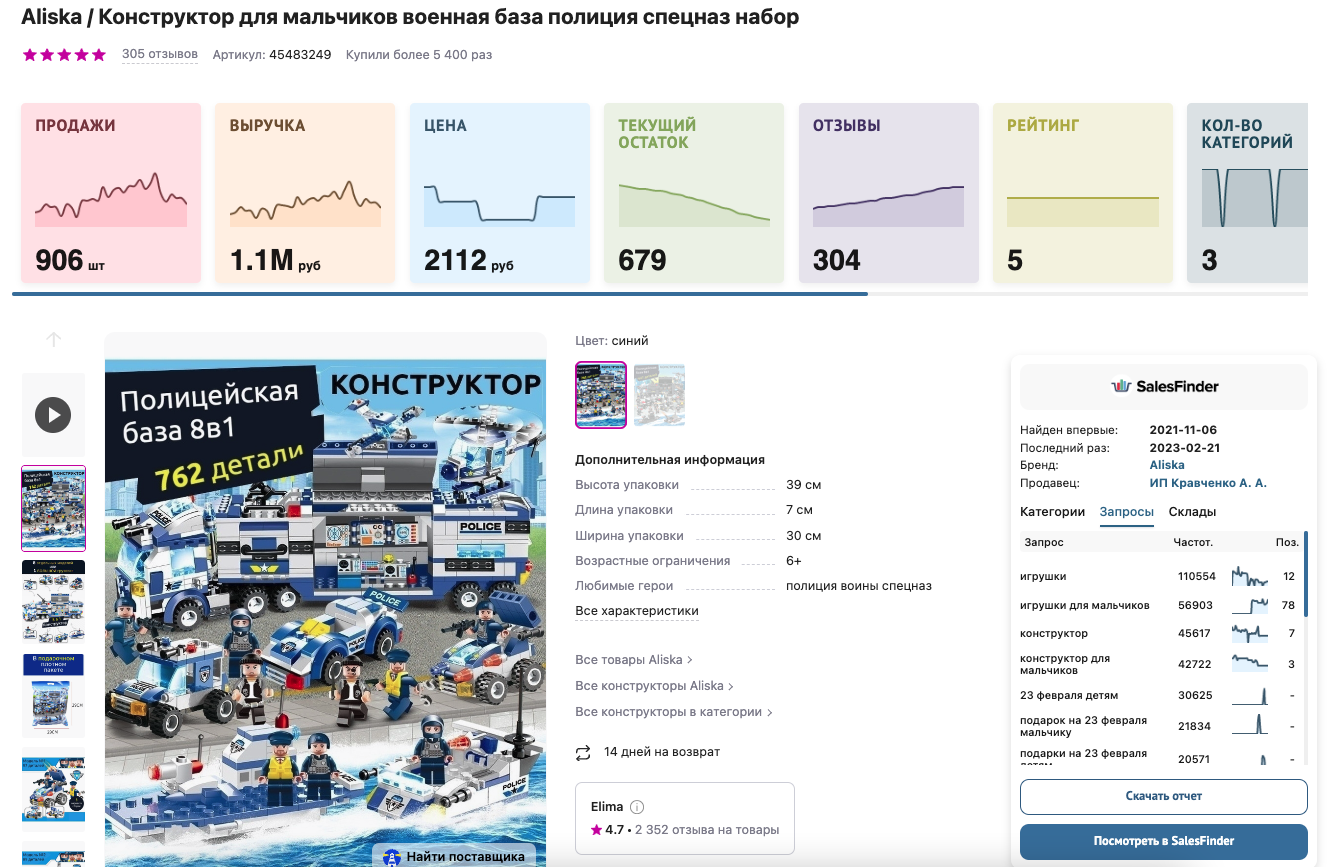1335x867 pixels.
Task: Expand Все характеристики link
Action: (637, 611)
